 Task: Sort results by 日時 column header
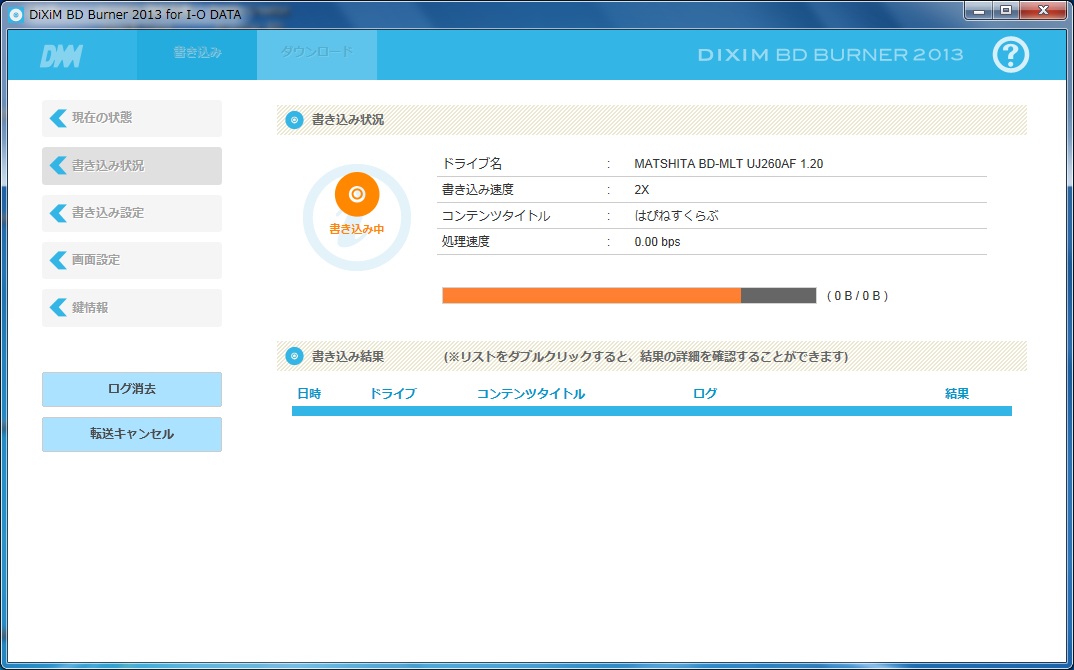[x=309, y=394]
